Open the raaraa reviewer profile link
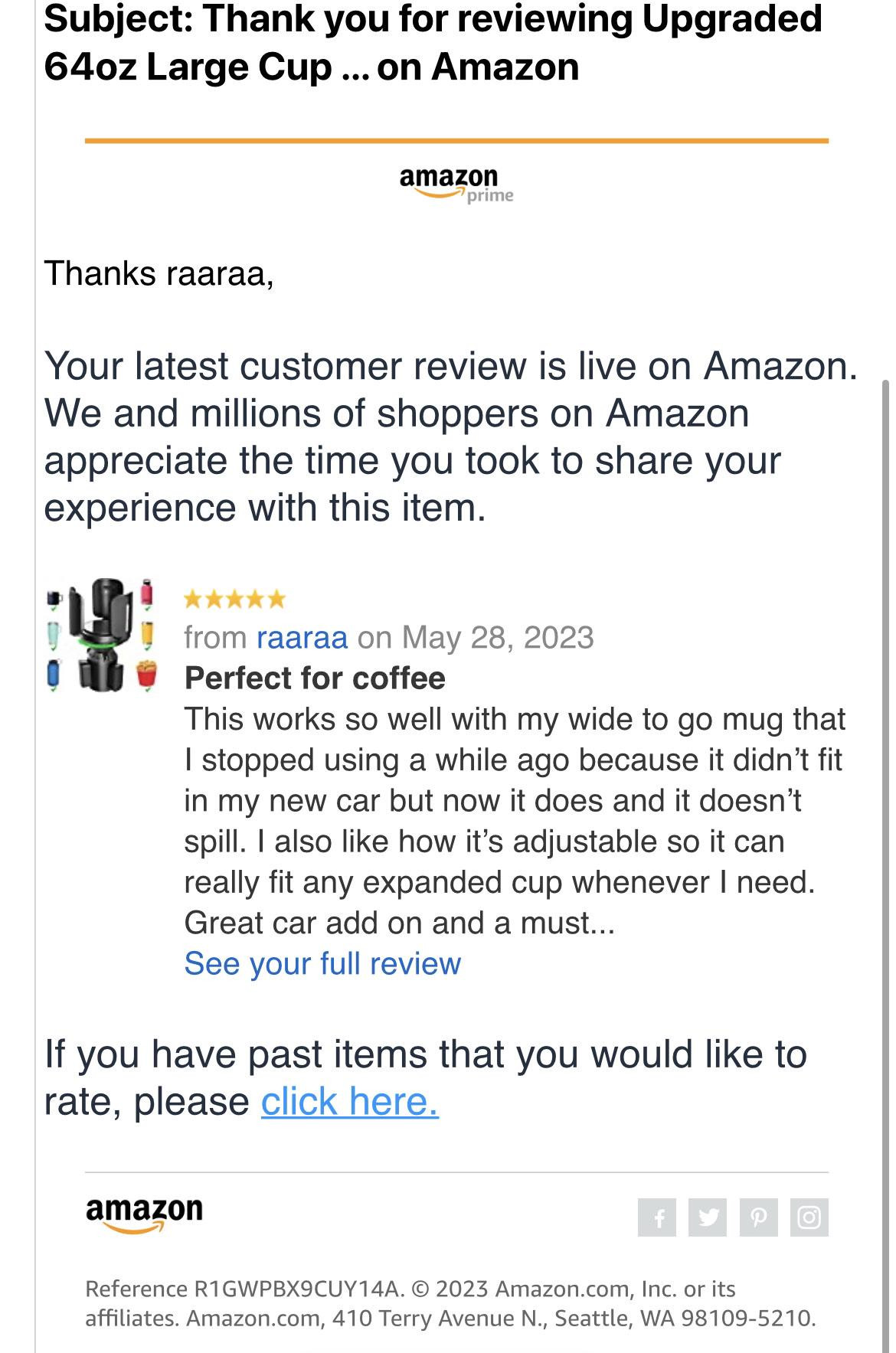 pyautogui.click(x=302, y=637)
